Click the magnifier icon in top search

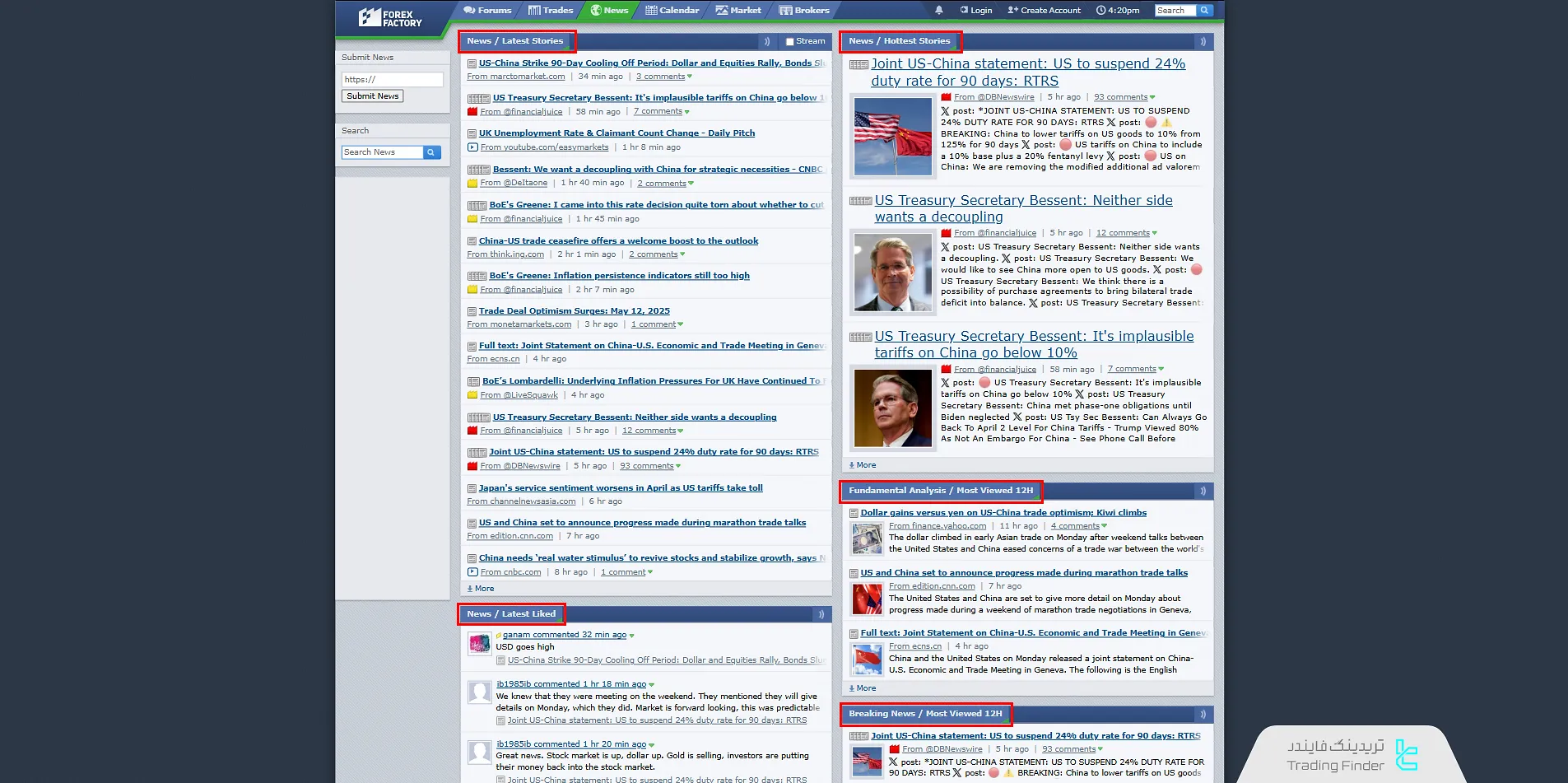click(x=1204, y=11)
